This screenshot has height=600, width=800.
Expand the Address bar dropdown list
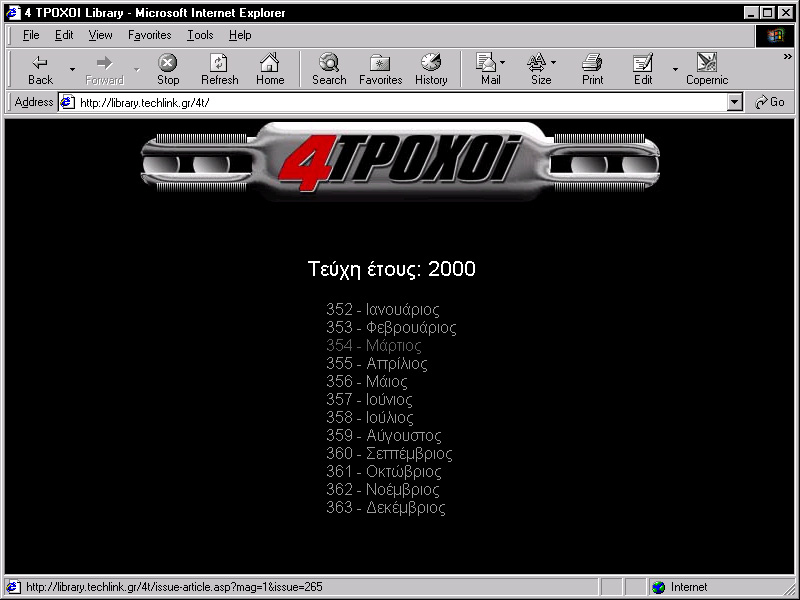[x=734, y=103]
